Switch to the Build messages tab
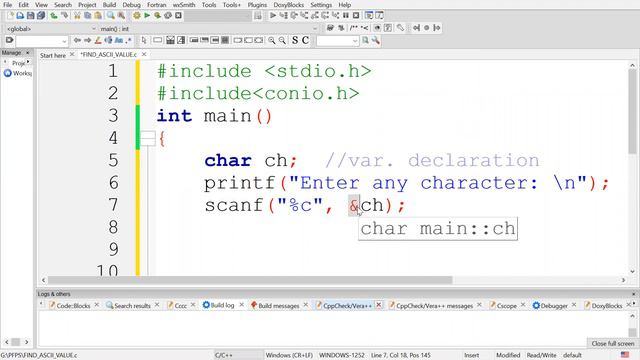The width and height of the screenshot is (640, 360). pyautogui.click(x=278, y=305)
